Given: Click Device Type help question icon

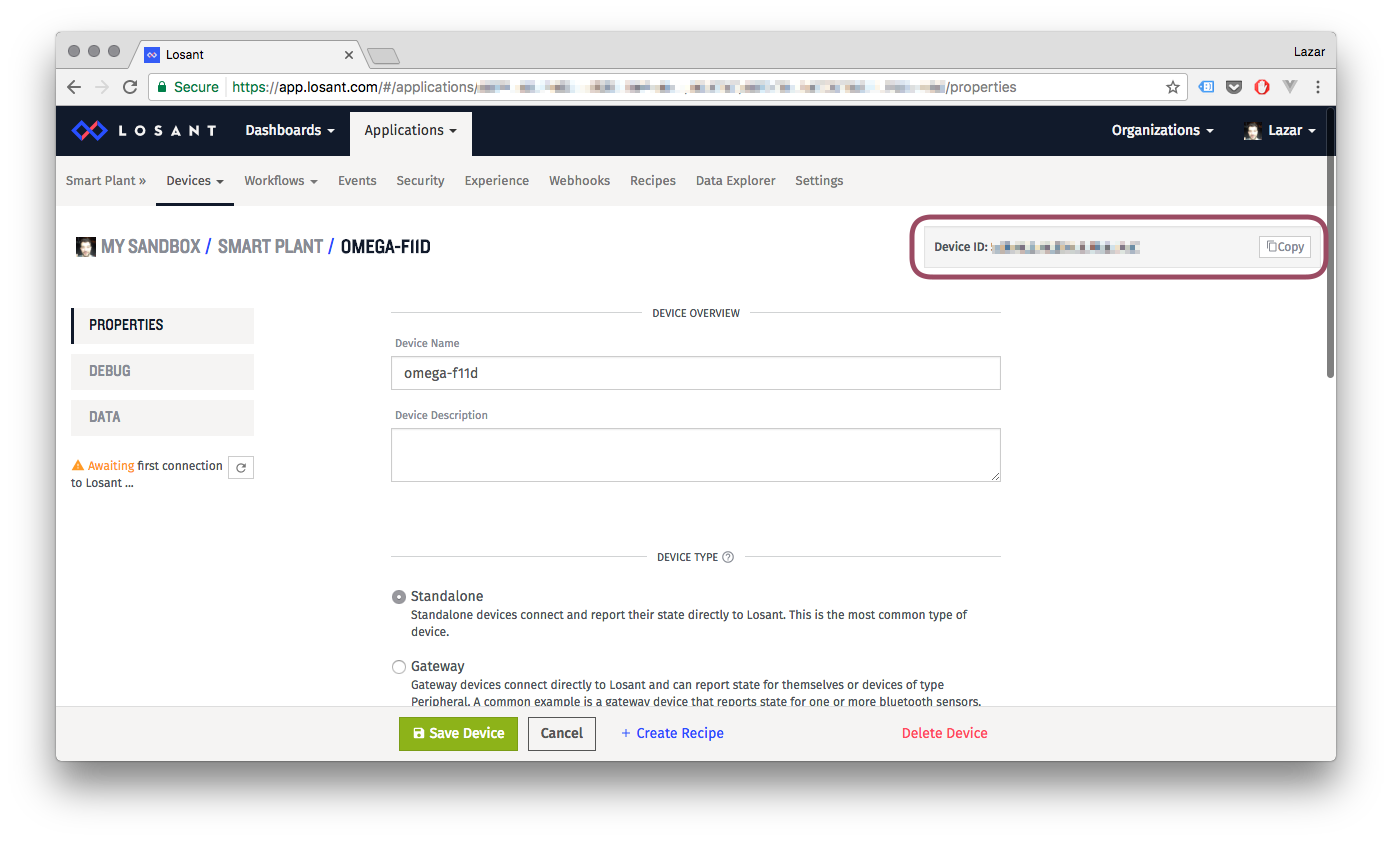Looking at the screenshot, I should pos(728,557).
